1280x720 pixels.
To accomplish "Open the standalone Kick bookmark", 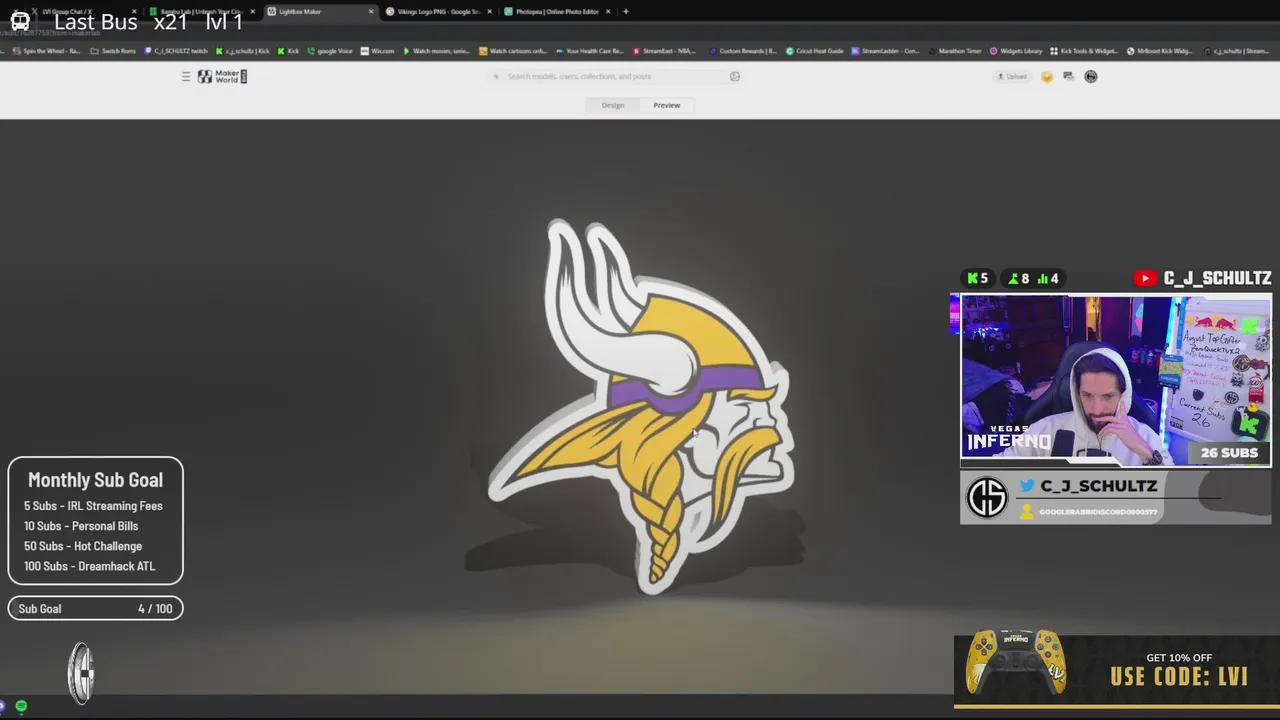I will [x=289, y=51].
